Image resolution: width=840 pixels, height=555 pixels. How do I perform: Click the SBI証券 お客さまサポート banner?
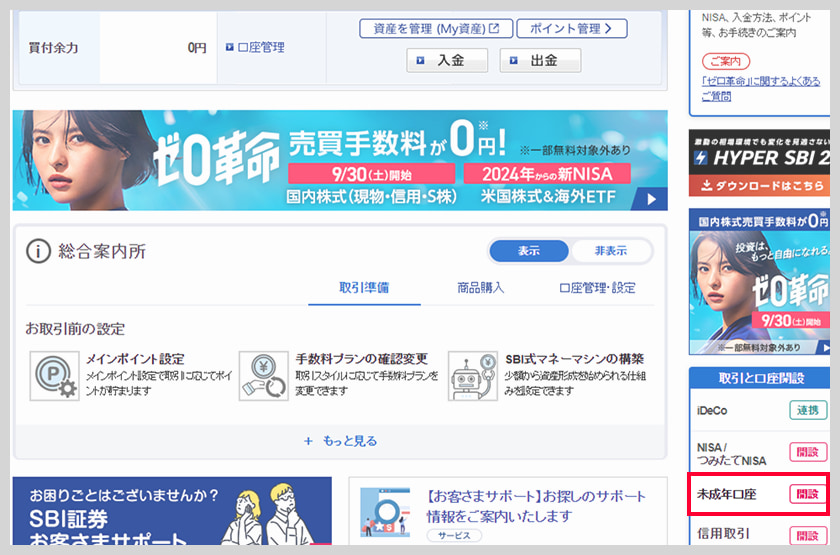[x=172, y=511]
